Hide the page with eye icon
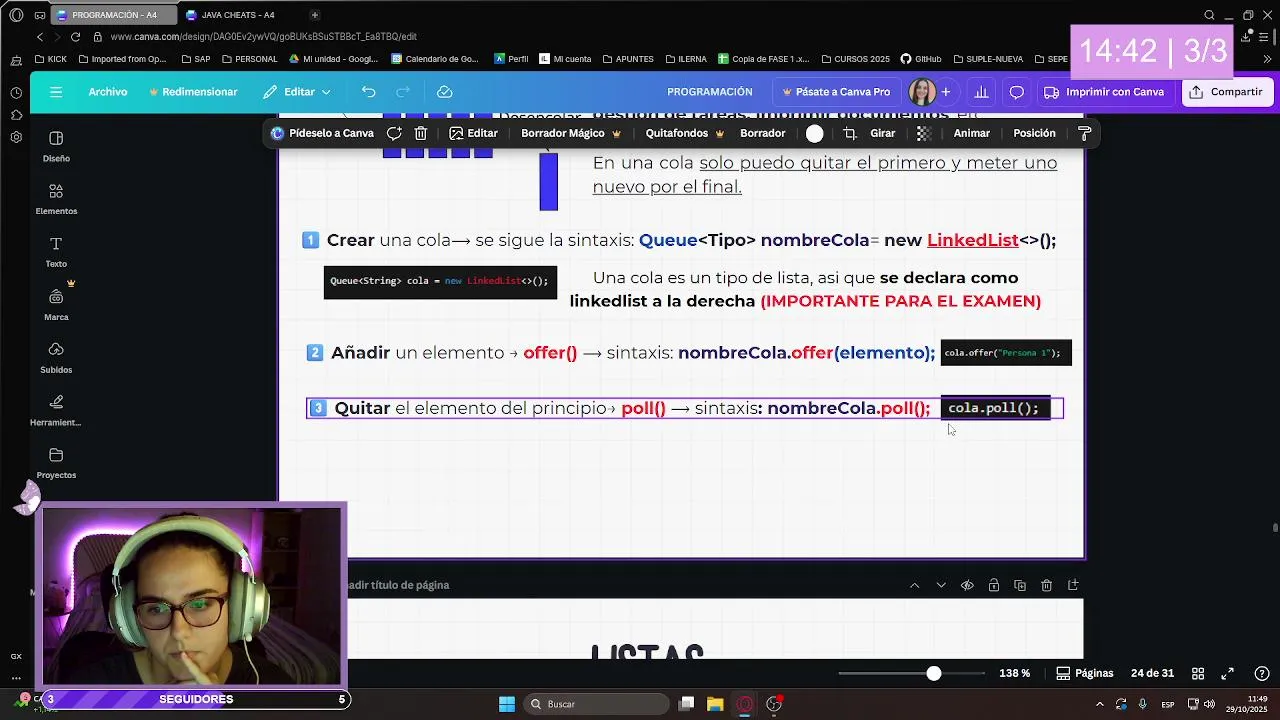 (967, 585)
